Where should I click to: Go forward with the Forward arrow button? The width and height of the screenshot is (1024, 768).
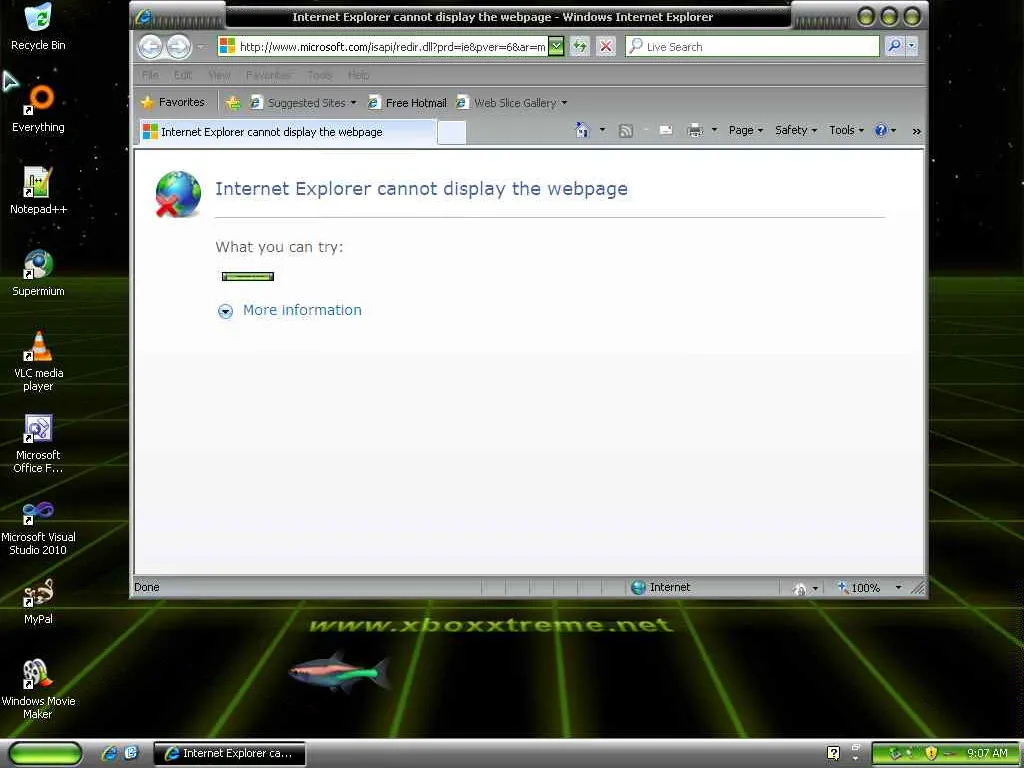(x=178, y=46)
